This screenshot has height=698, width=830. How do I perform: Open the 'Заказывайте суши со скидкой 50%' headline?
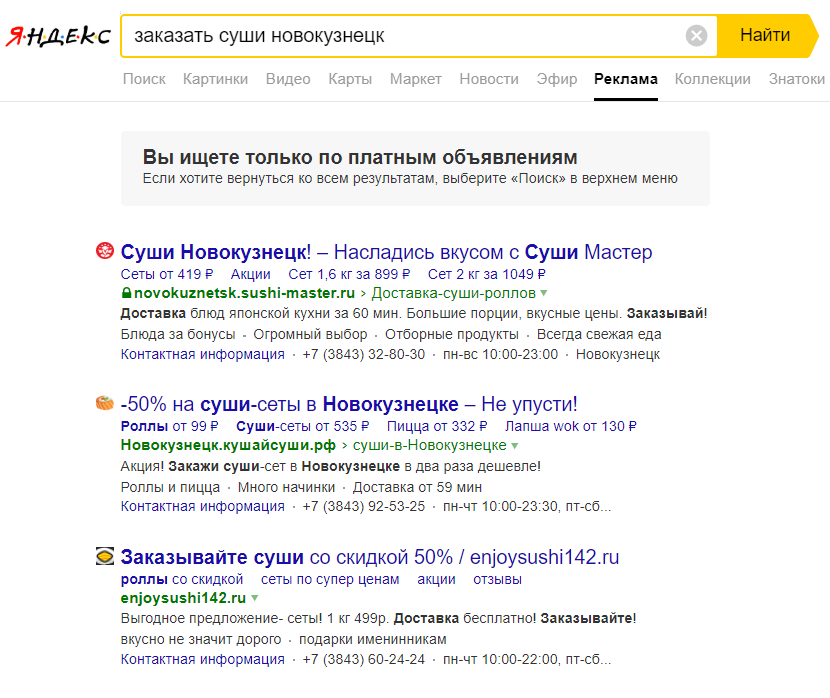pos(370,557)
